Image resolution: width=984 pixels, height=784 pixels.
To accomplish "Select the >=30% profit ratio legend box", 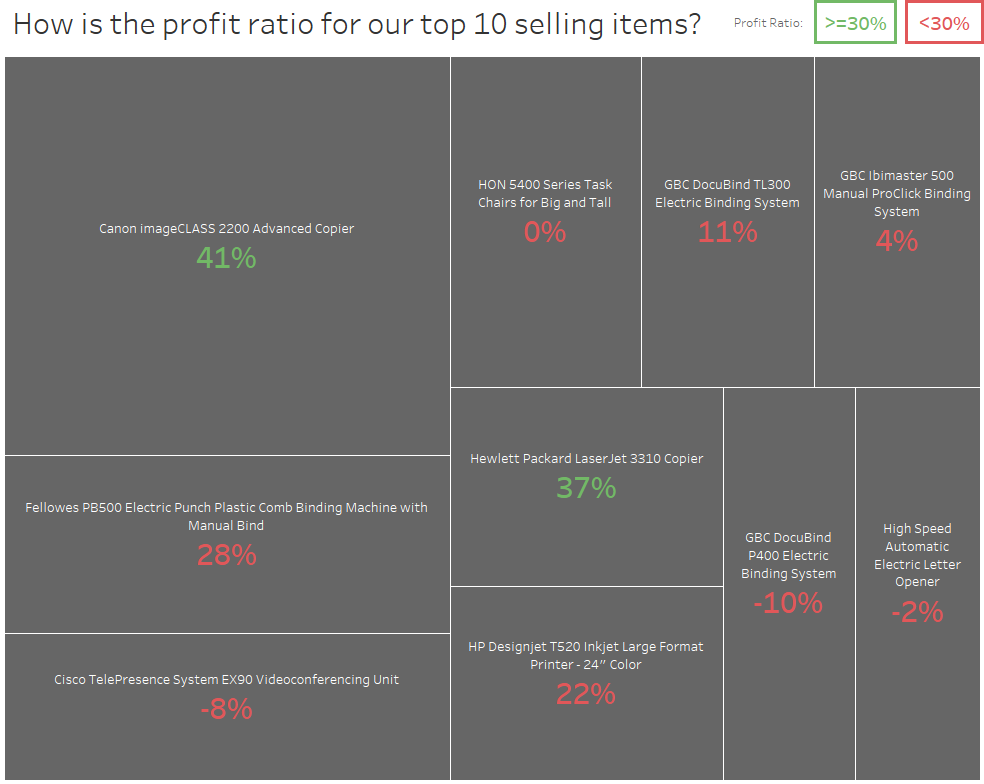I will [x=855, y=23].
